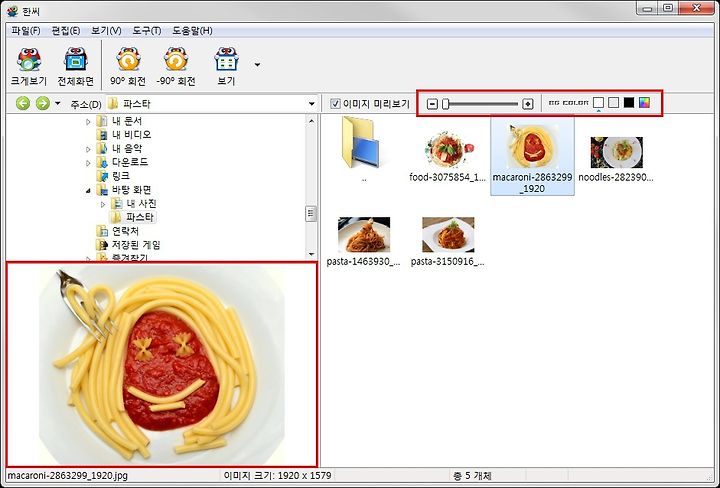Click status text 이미지 크기: 1920 x 1579
The width and height of the screenshot is (720, 488).
tap(277, 475)
